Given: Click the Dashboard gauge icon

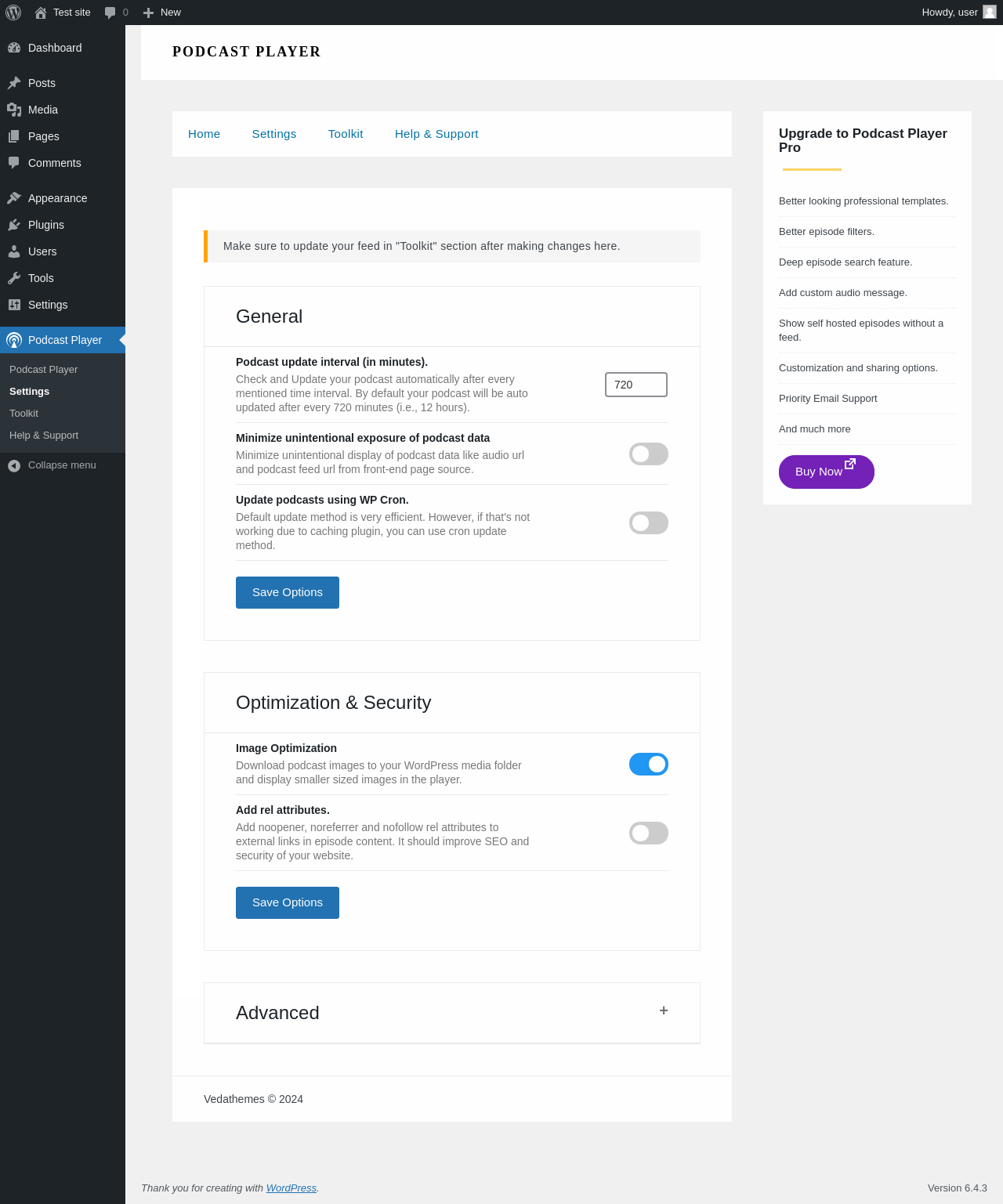Looking at the screenshot, I should tap(14, 48).
